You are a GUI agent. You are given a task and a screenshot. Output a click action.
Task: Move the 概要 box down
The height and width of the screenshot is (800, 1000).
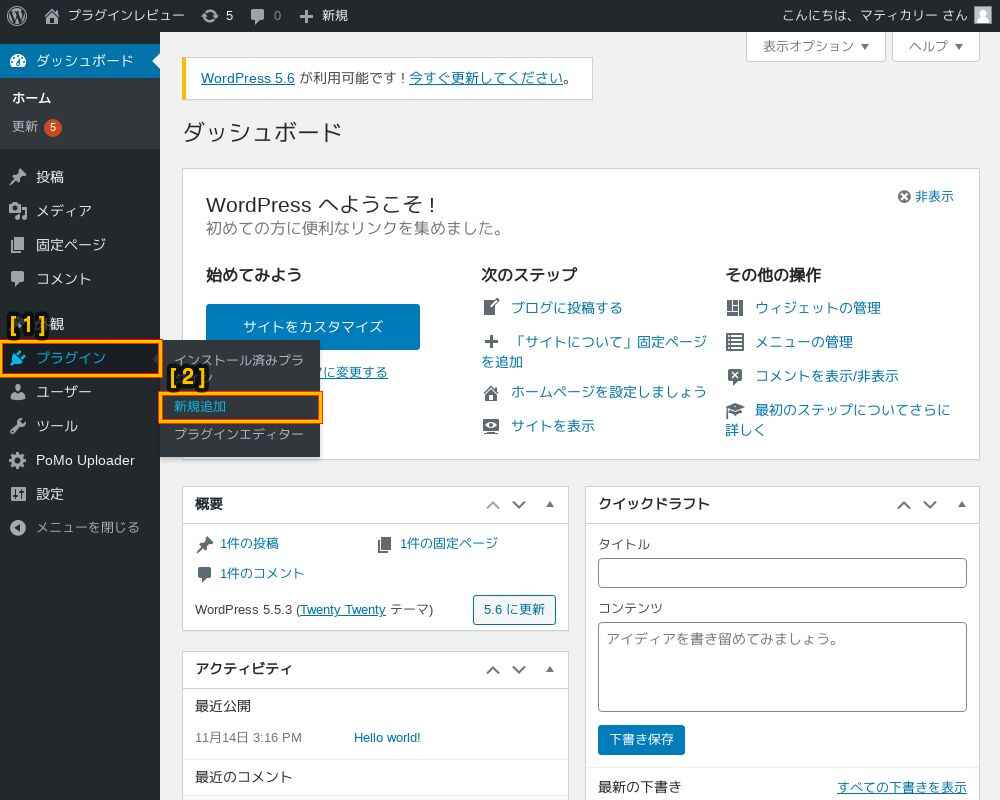519,505
